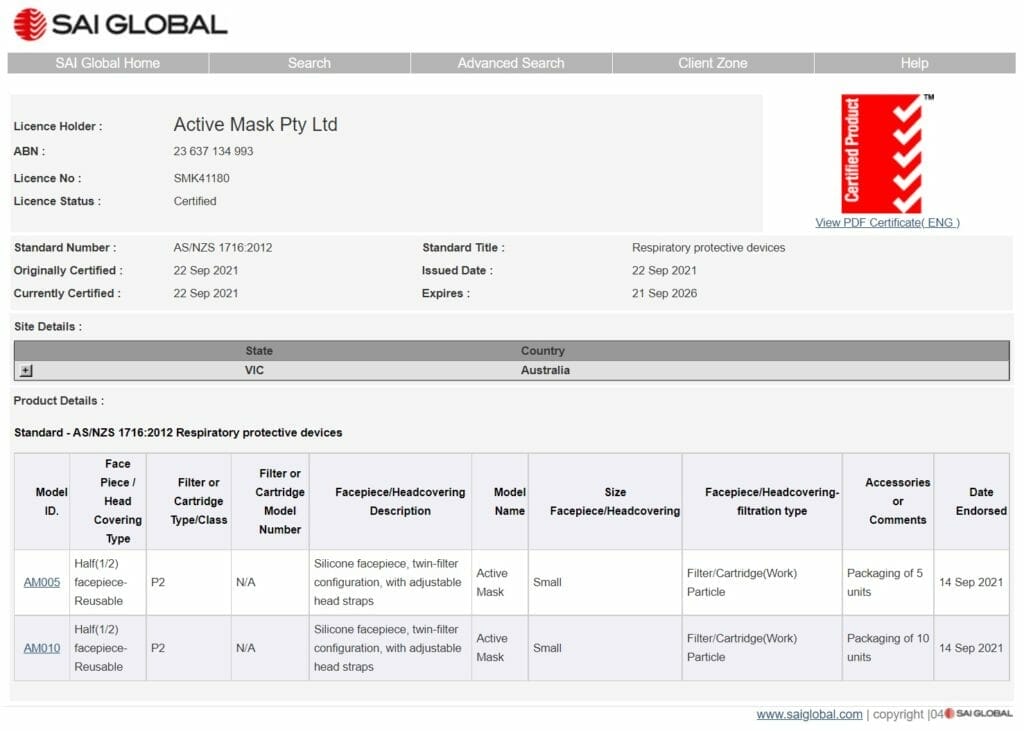Select standard number AS/NZS 1716:2012 value

tap(223, 248)
